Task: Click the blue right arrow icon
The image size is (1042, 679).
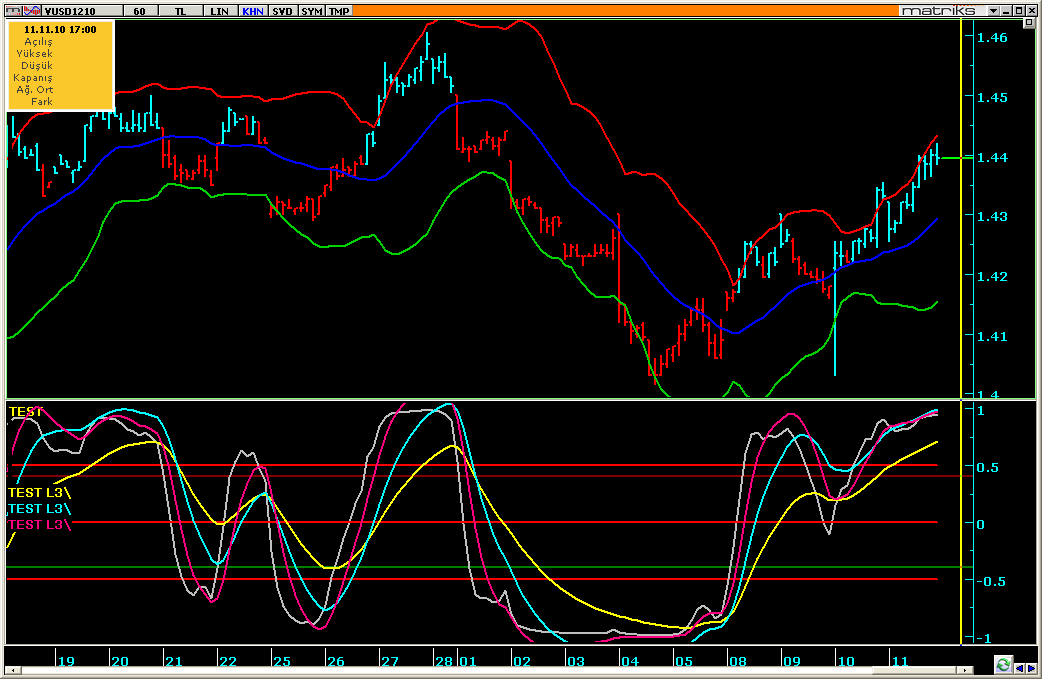Action: point(1031,668)
